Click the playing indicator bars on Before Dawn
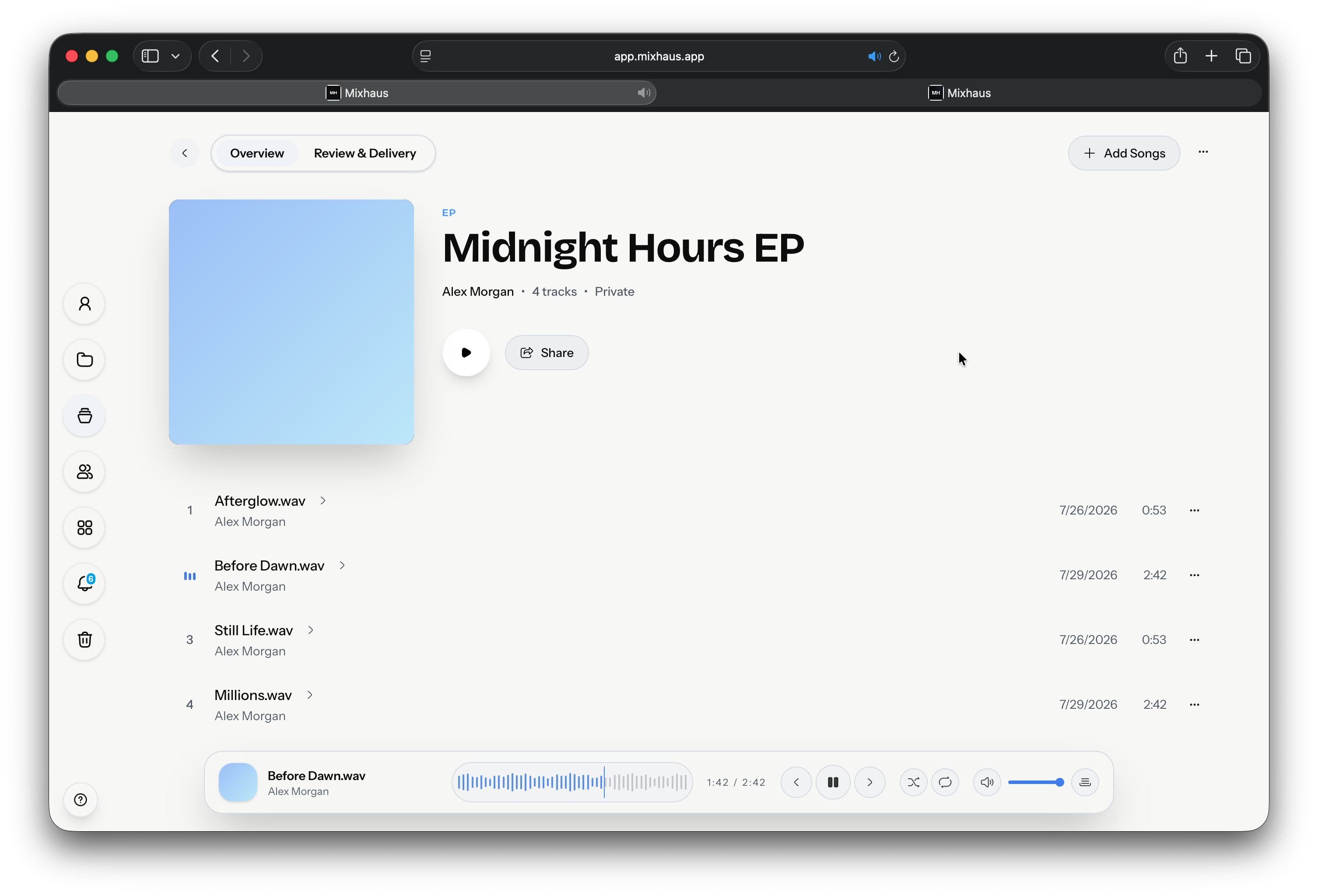Screen dimensions: 1318x896 [190, 576]
